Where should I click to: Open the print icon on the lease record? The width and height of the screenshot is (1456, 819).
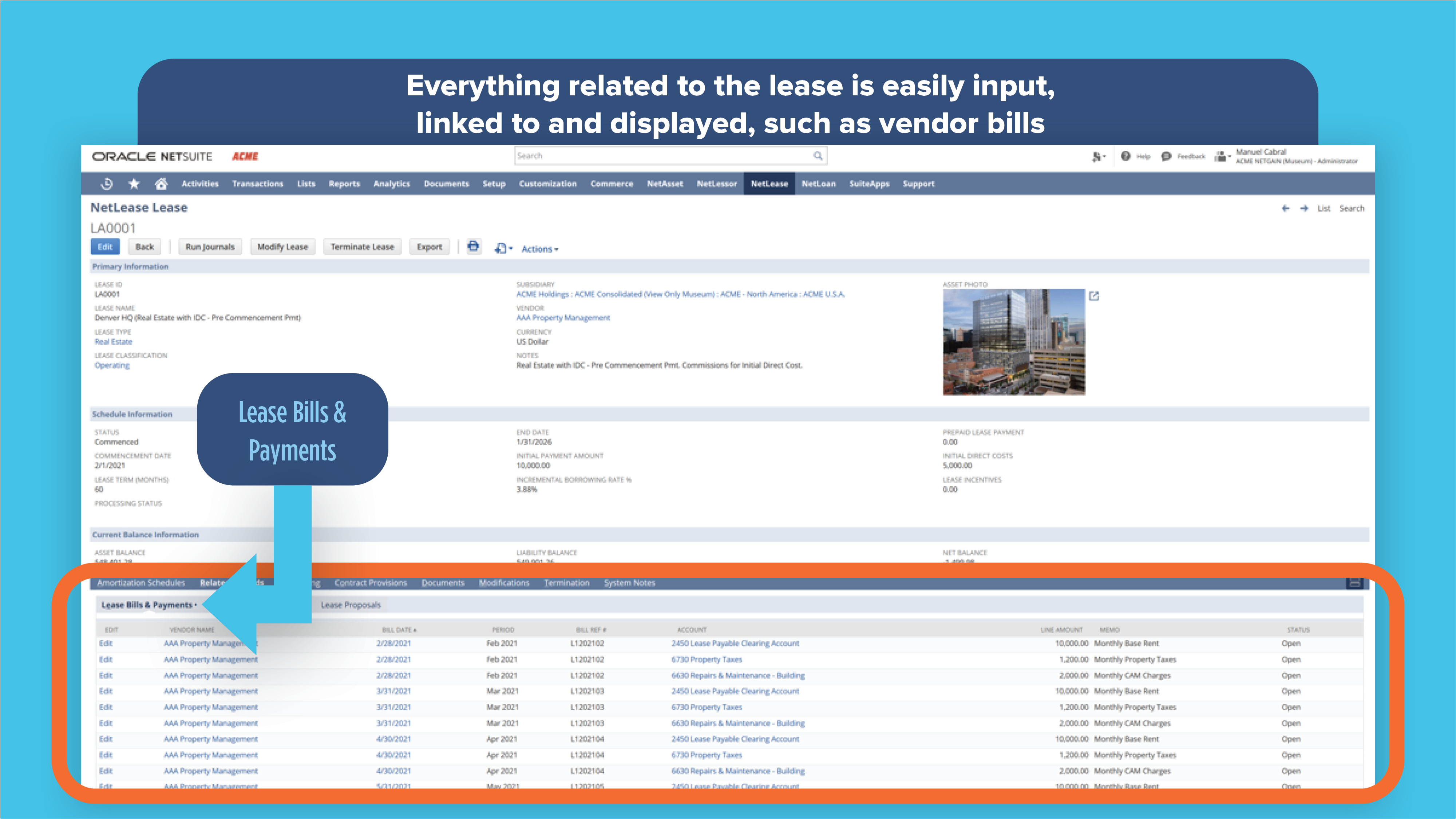(474, 247)
